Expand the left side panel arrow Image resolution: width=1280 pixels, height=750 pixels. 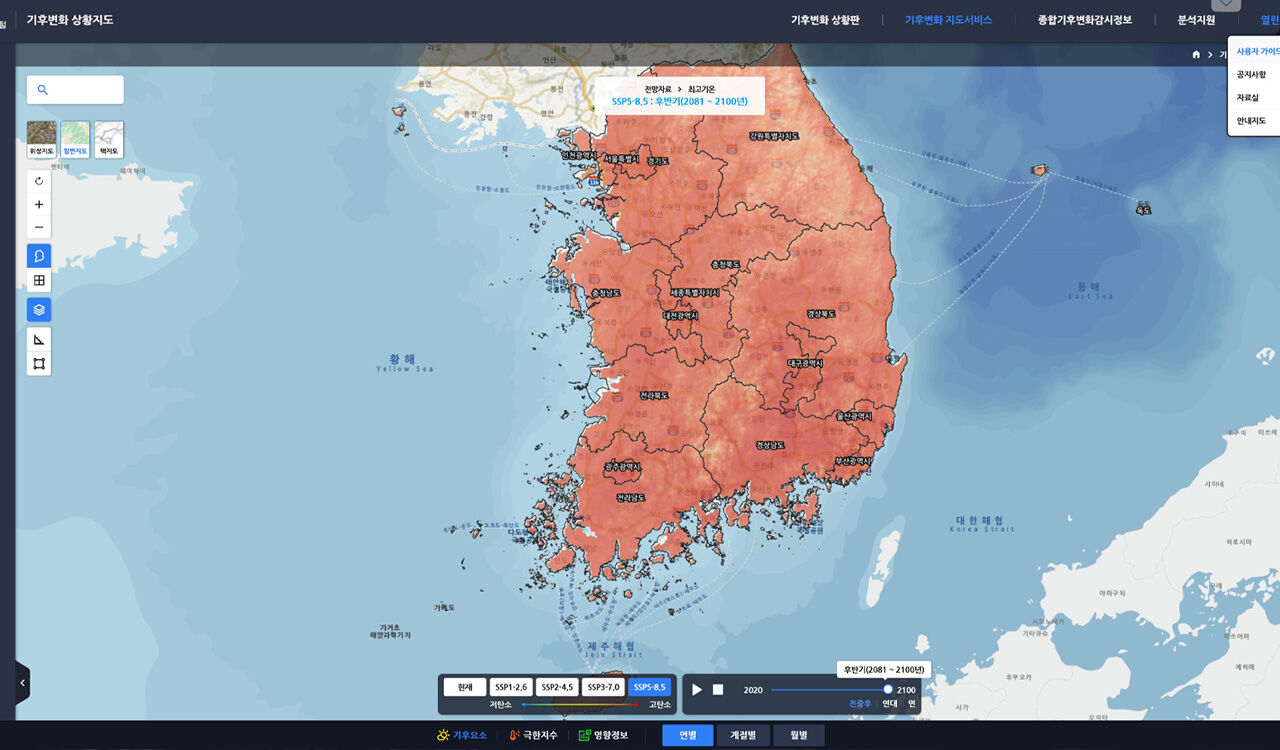[22, 683]
